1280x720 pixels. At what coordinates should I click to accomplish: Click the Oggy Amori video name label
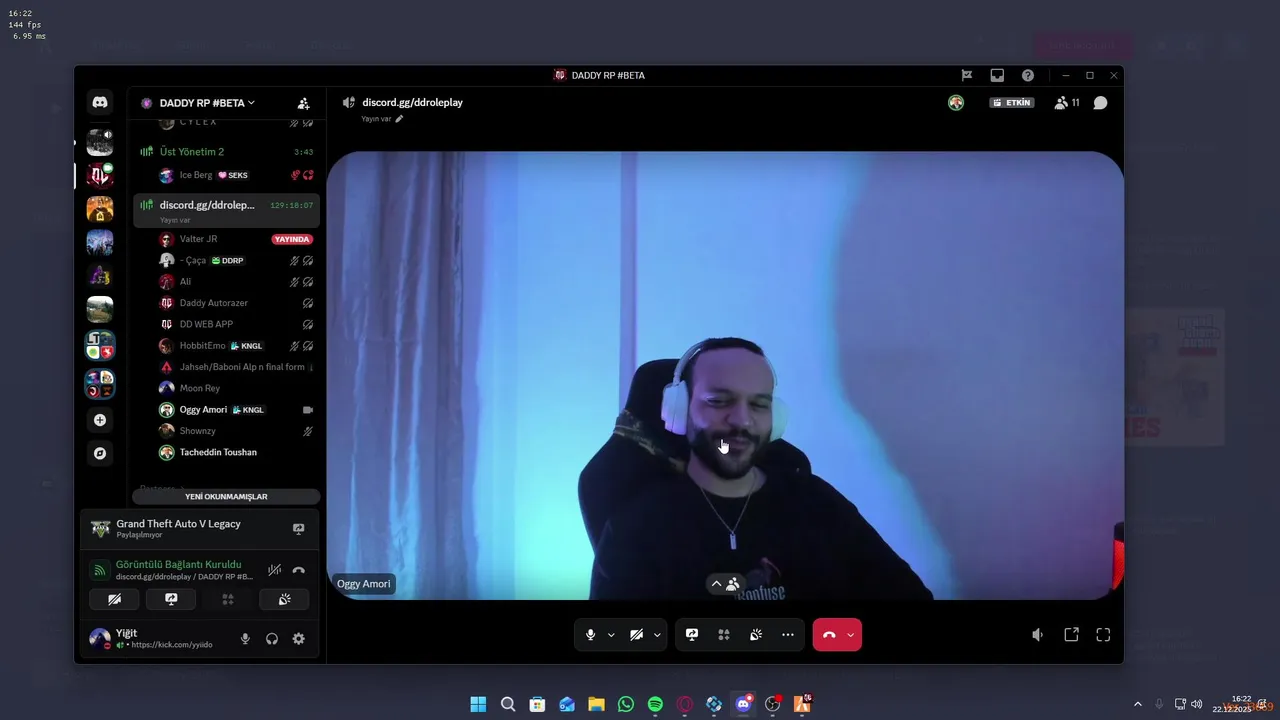pyautogui.click(x=364, y=584)
